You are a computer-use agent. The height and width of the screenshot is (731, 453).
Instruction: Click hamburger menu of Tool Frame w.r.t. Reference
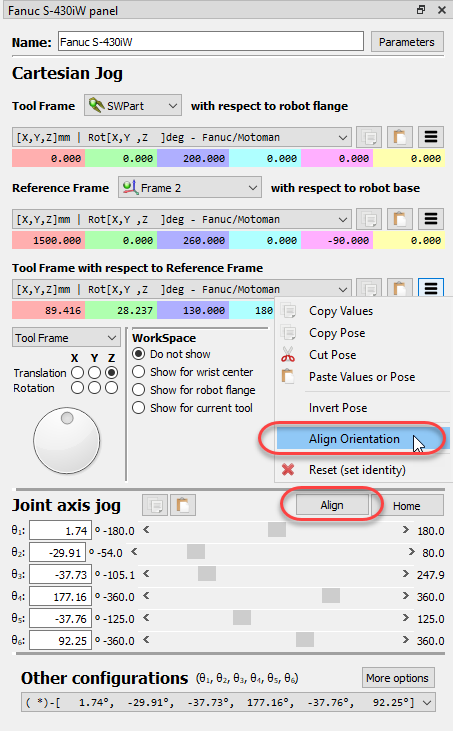pos(431,288)
